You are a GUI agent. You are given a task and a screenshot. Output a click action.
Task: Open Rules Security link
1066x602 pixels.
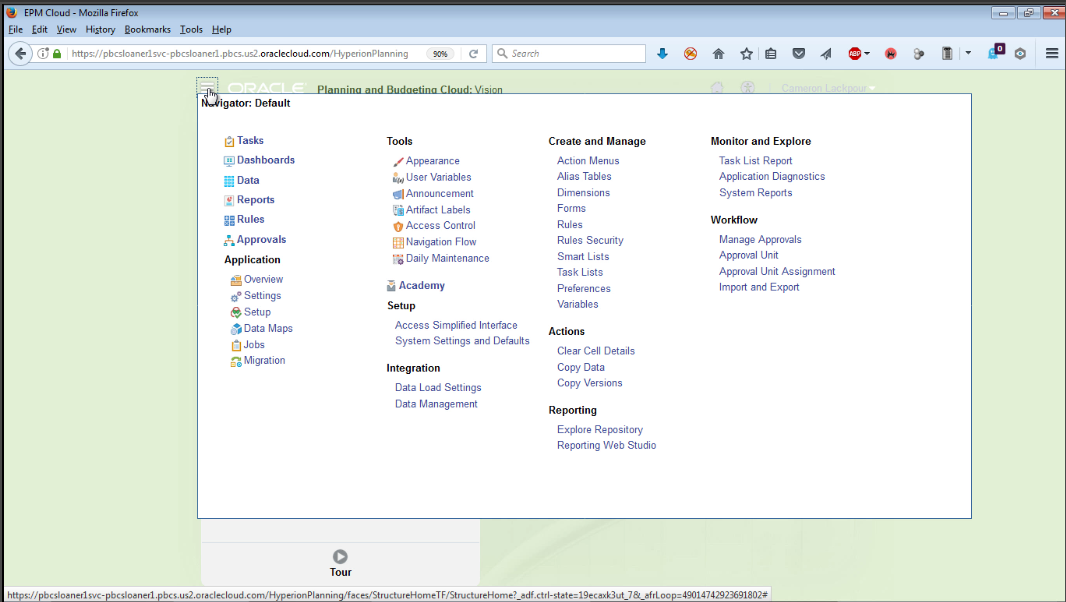590,240
